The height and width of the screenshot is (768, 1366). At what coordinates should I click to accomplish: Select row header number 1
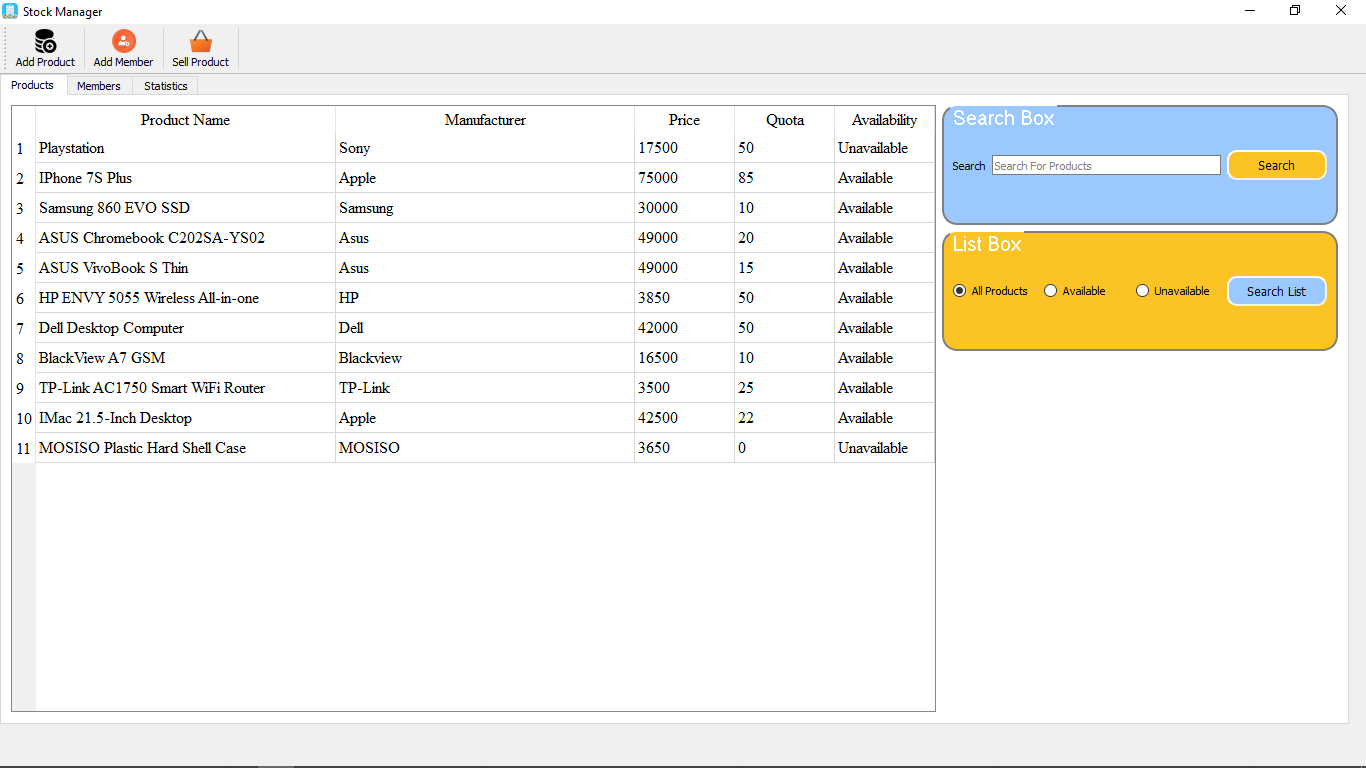pos(23,148)
